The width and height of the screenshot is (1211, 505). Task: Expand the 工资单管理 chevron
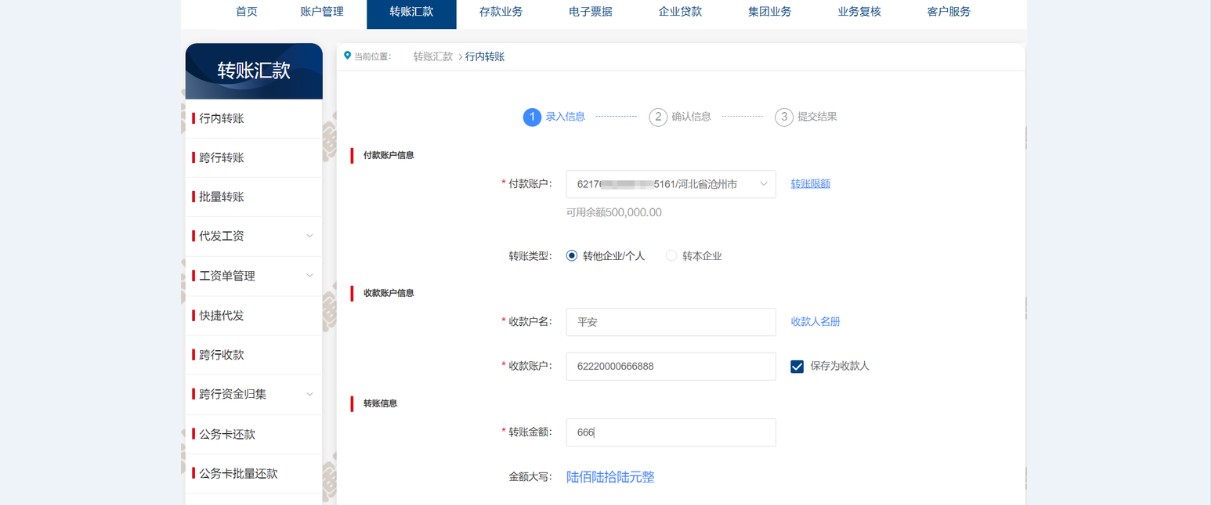309,276
